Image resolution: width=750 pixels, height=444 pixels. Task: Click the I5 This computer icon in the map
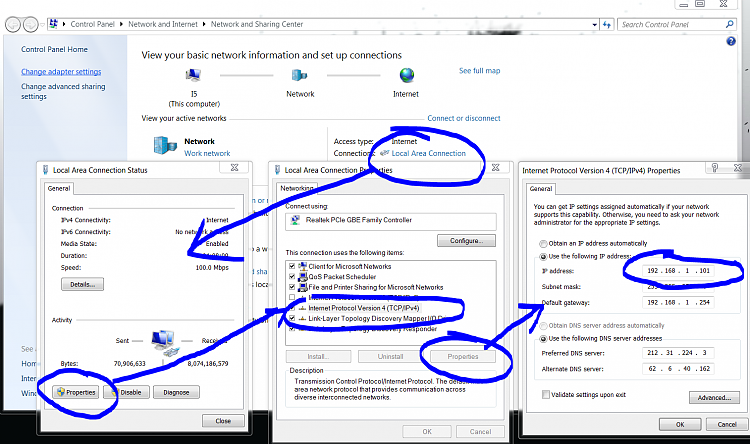coord(193,75)
